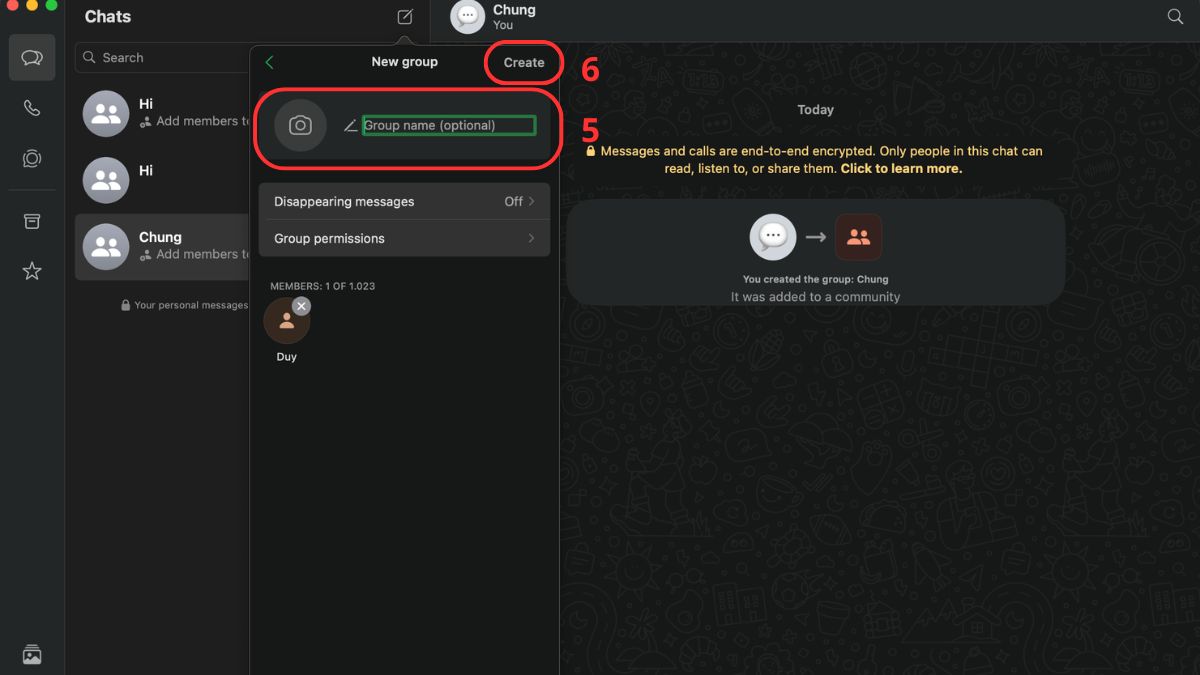
Task: Open the Status updates icon in sidebar
Action: pyautogui.click(x=32, y=158)
